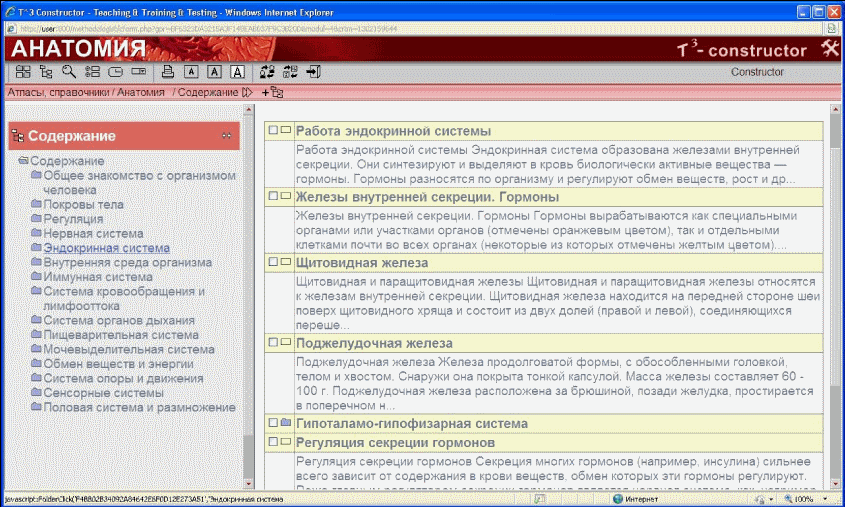Click the printer icon in toolbar
Screen dimensions: 845x507
168,72
